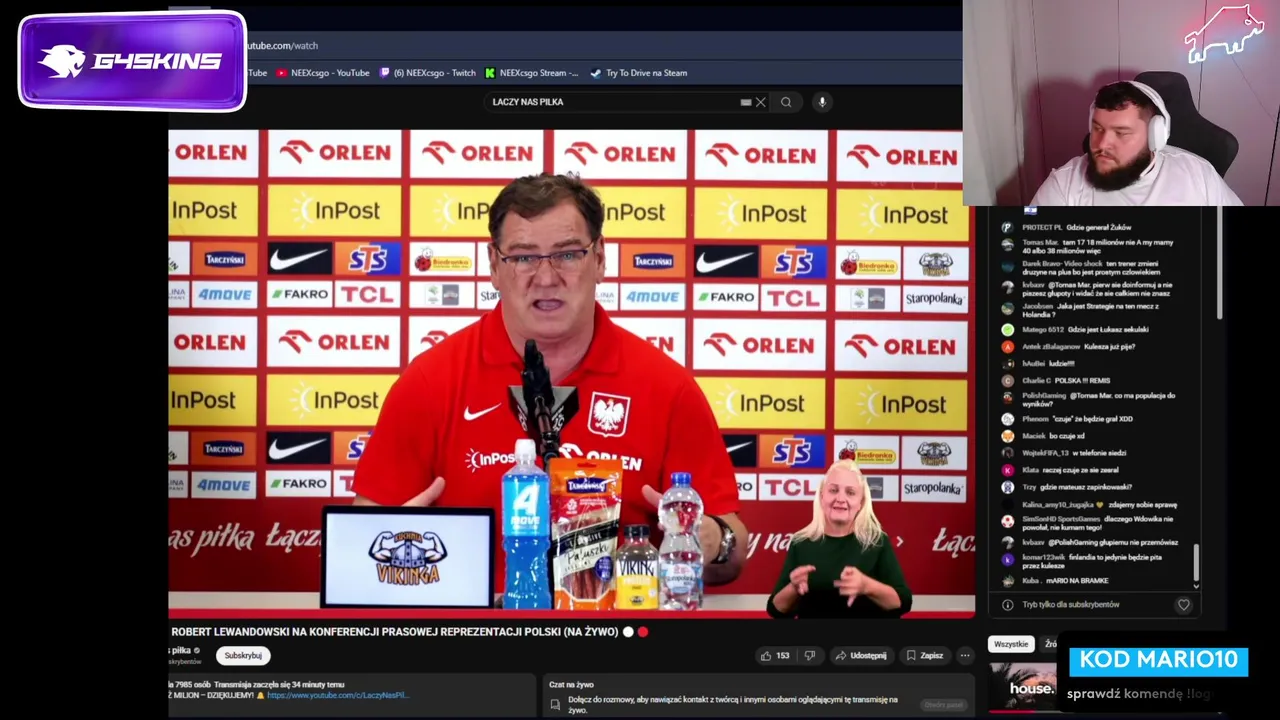Viewport: 1280px width, 720px height.
Task: Click the Subskrybuj button
Action: [243, 656]
